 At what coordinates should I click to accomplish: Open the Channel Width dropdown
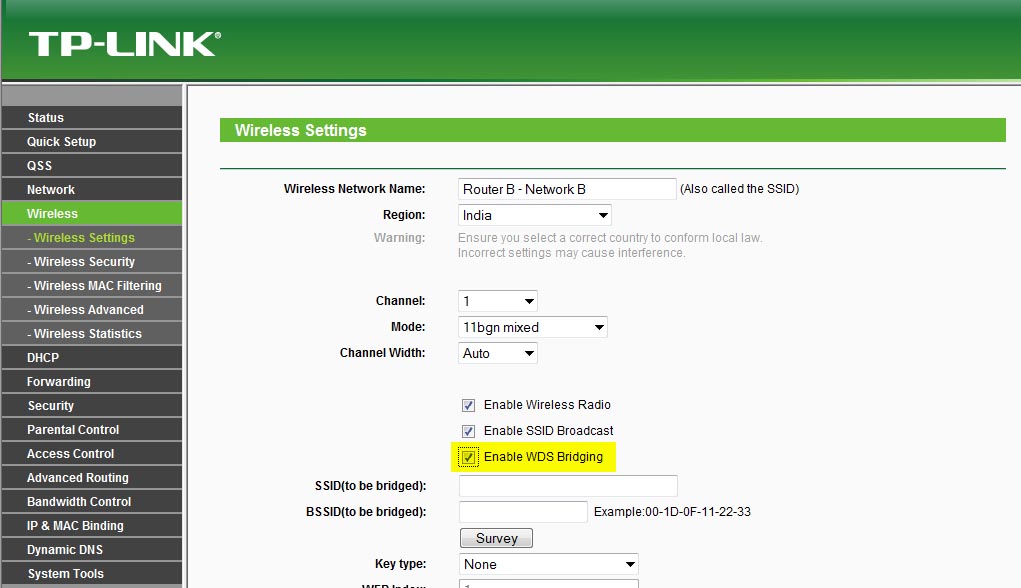click(497, 354)
